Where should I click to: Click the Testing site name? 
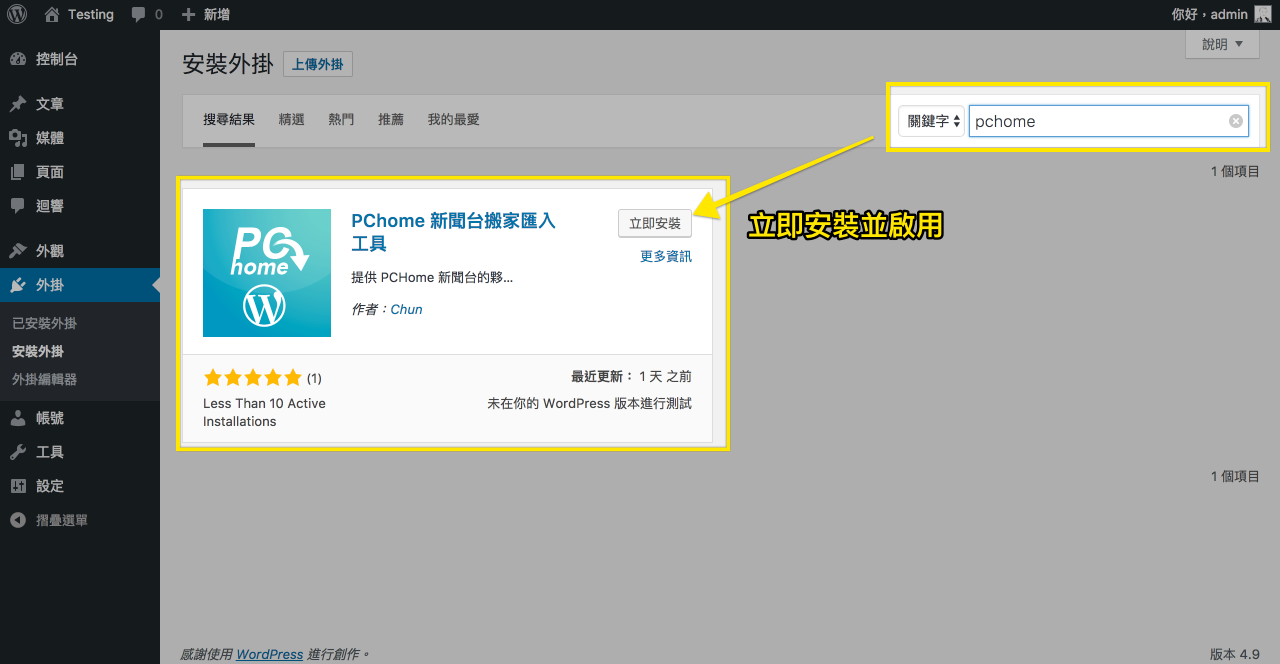point(91,15)
